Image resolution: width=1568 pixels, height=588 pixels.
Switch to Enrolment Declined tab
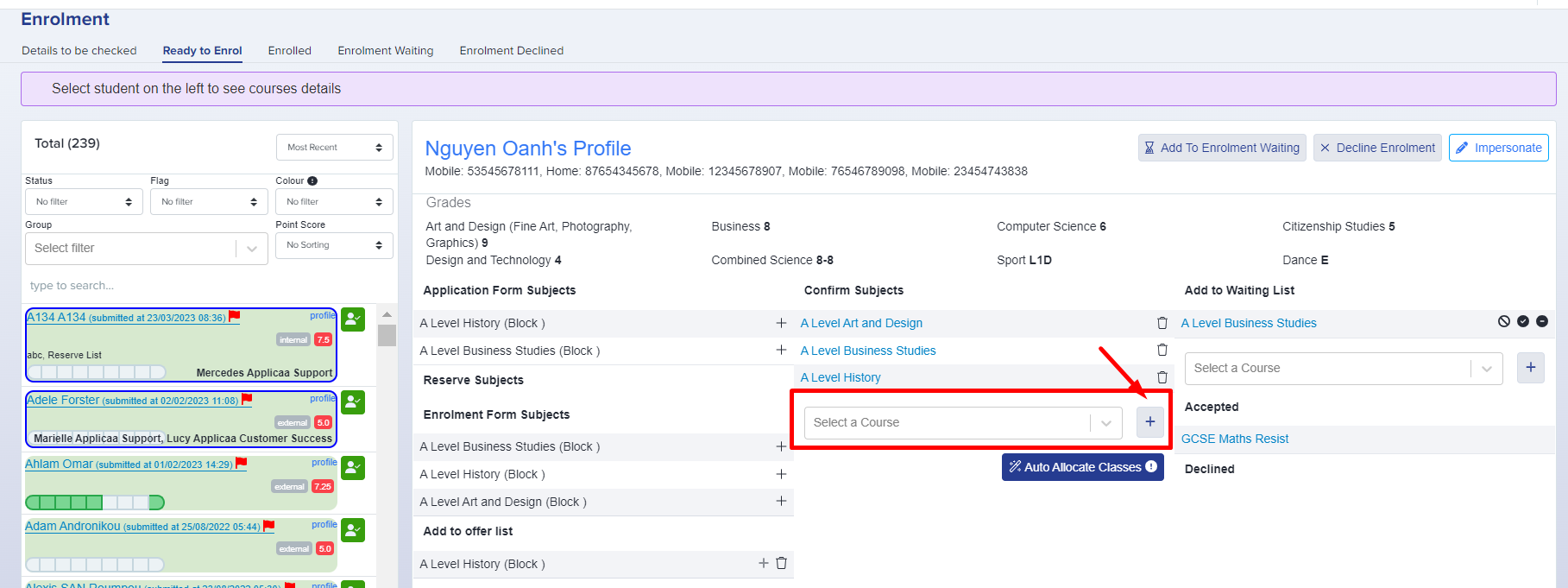coord(512,51)
